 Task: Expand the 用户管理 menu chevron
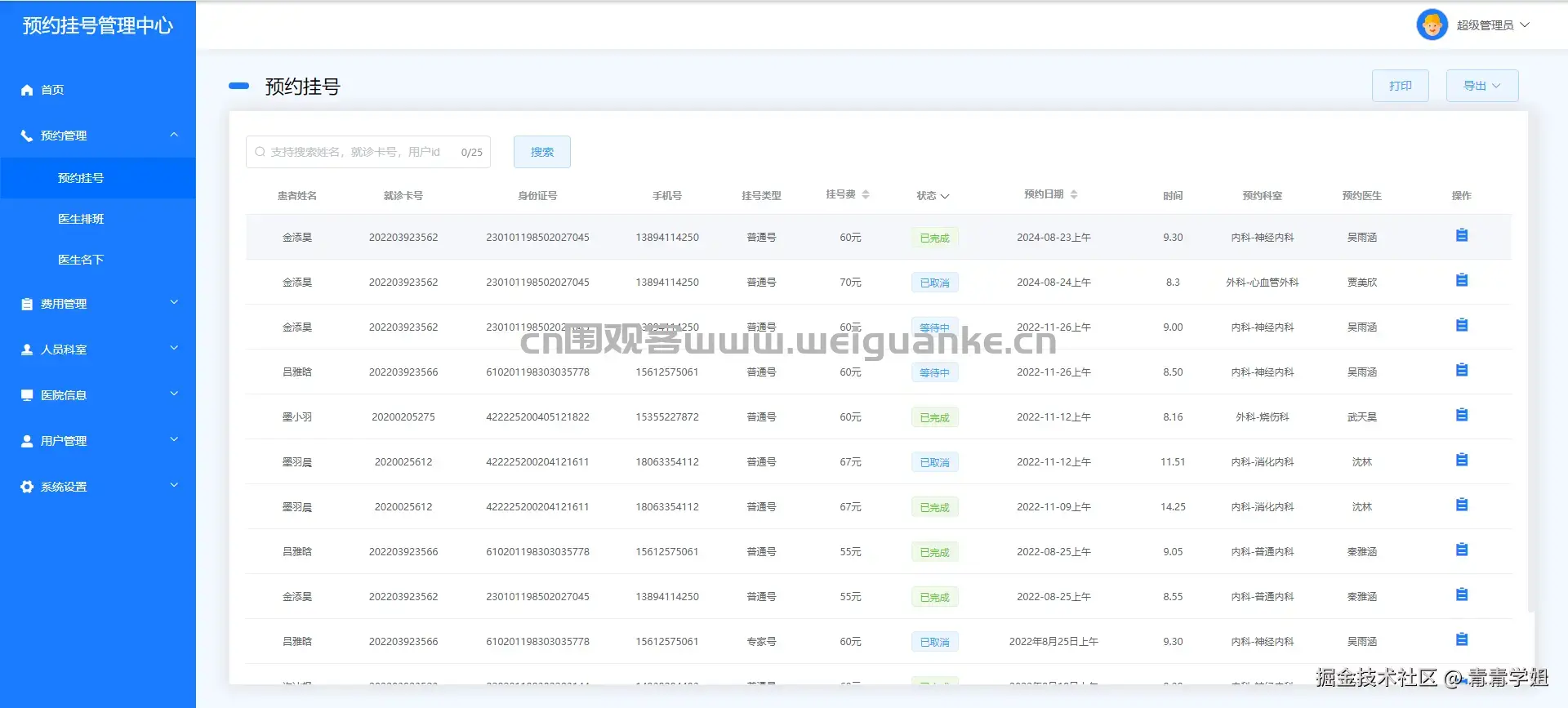[x=174, y=440]
